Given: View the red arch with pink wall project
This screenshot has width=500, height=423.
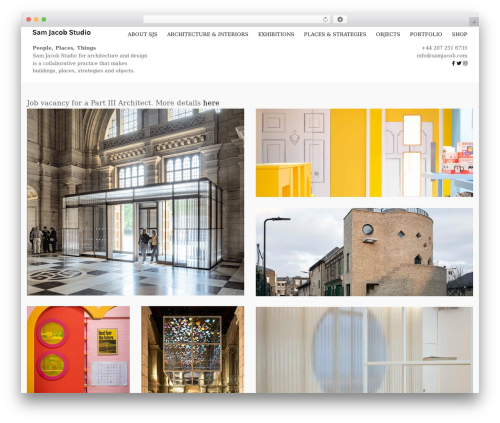Looking at the screenshot, I should point(78,350).
